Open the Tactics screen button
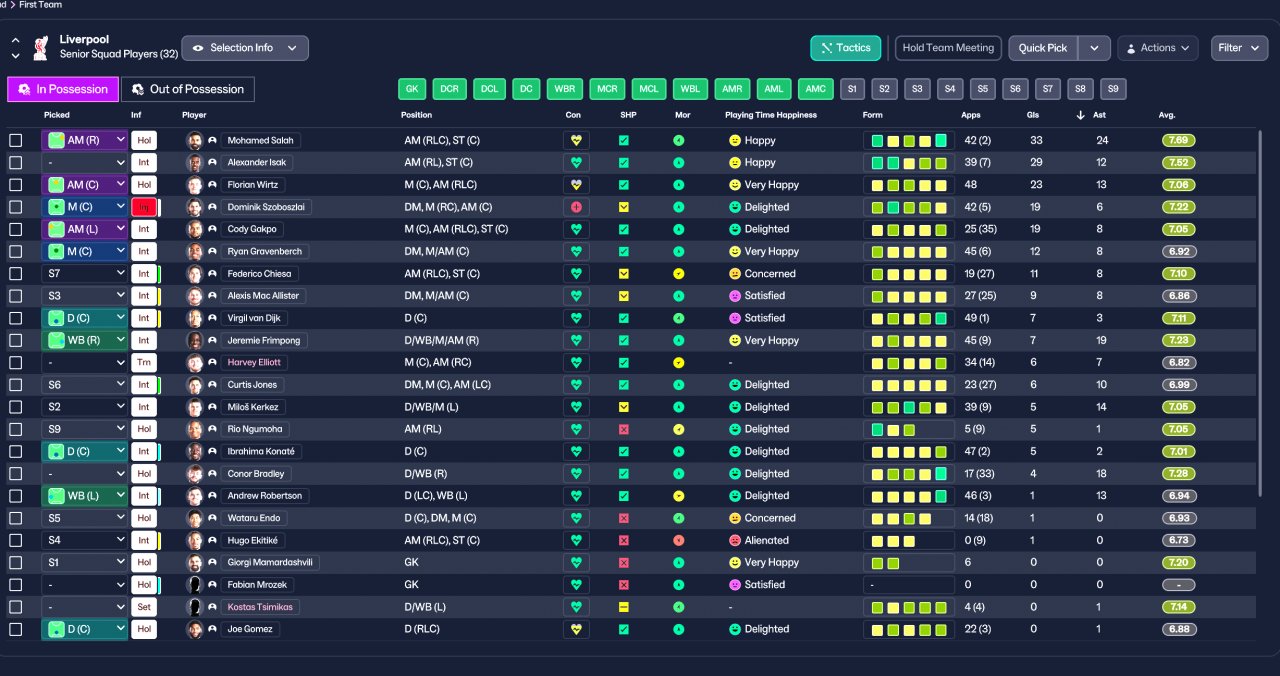Viewport: 1280px width, 676px height. (x=845, y=48)
